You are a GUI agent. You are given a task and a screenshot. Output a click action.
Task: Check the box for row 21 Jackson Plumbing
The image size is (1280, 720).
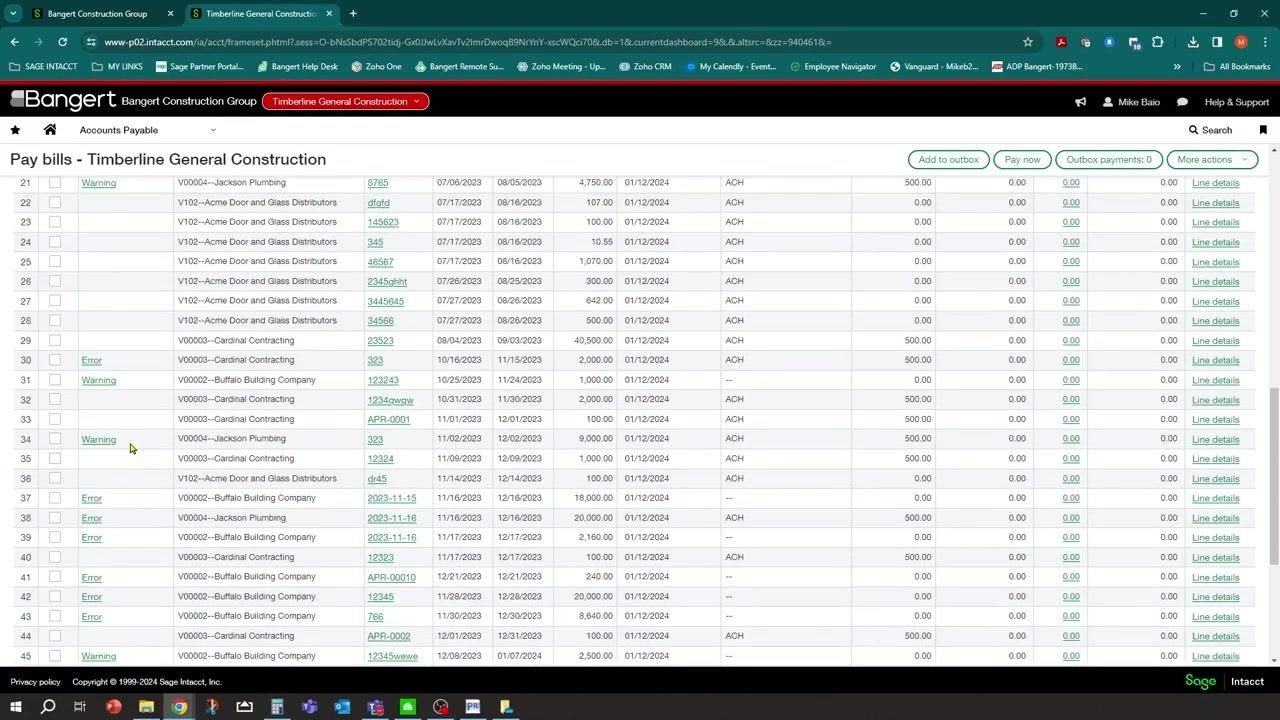pos(55,183)
